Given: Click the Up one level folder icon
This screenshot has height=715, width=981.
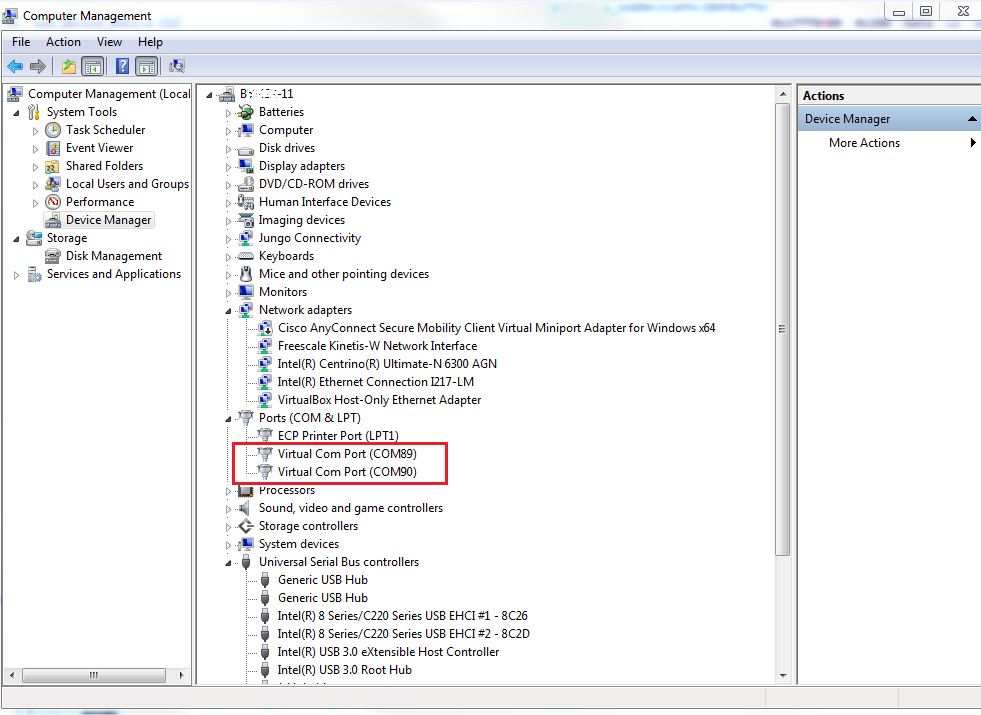Looking at the screenshot, I should pos(68,66).
